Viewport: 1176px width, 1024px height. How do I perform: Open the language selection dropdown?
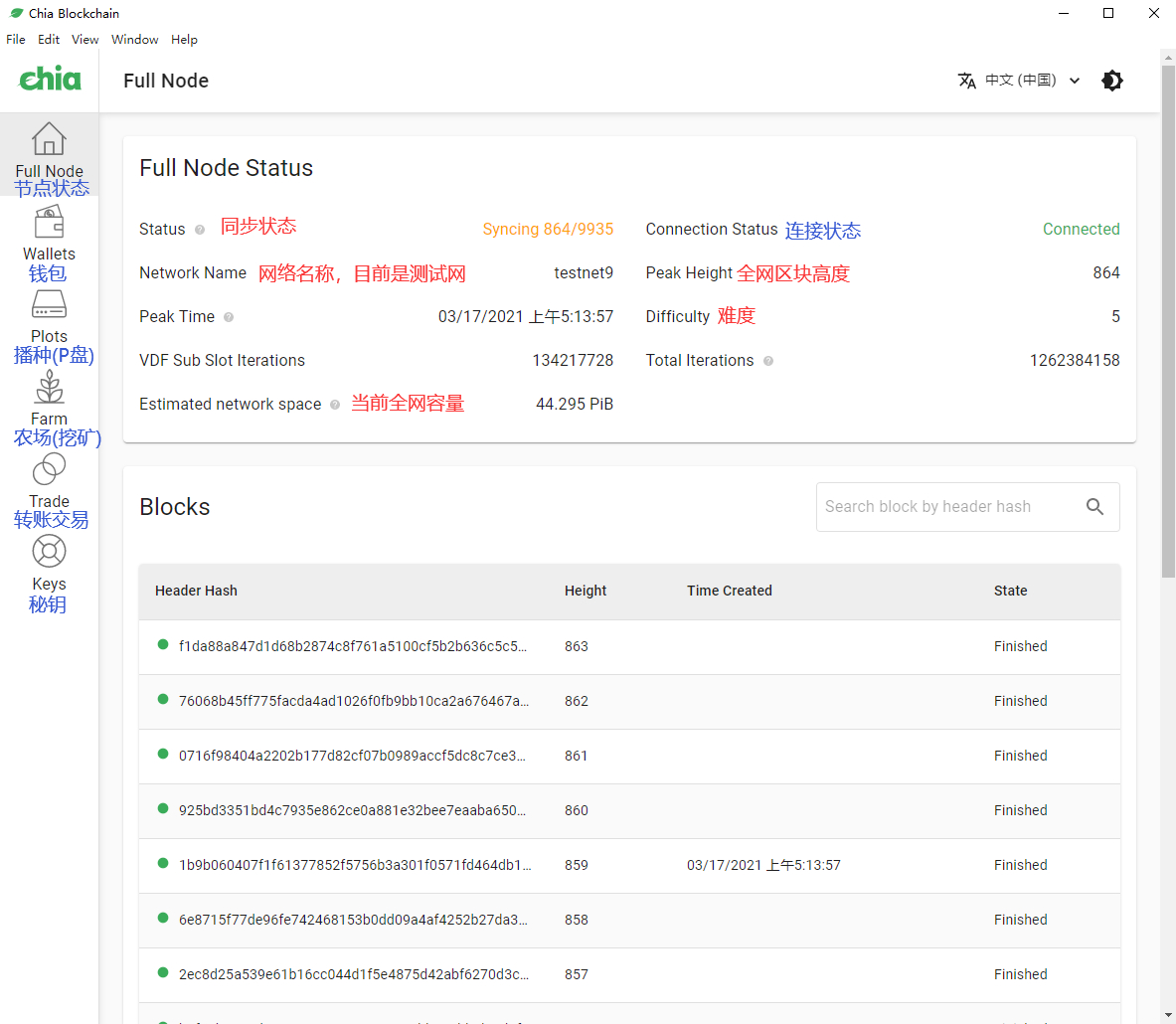coord(1019,81)
